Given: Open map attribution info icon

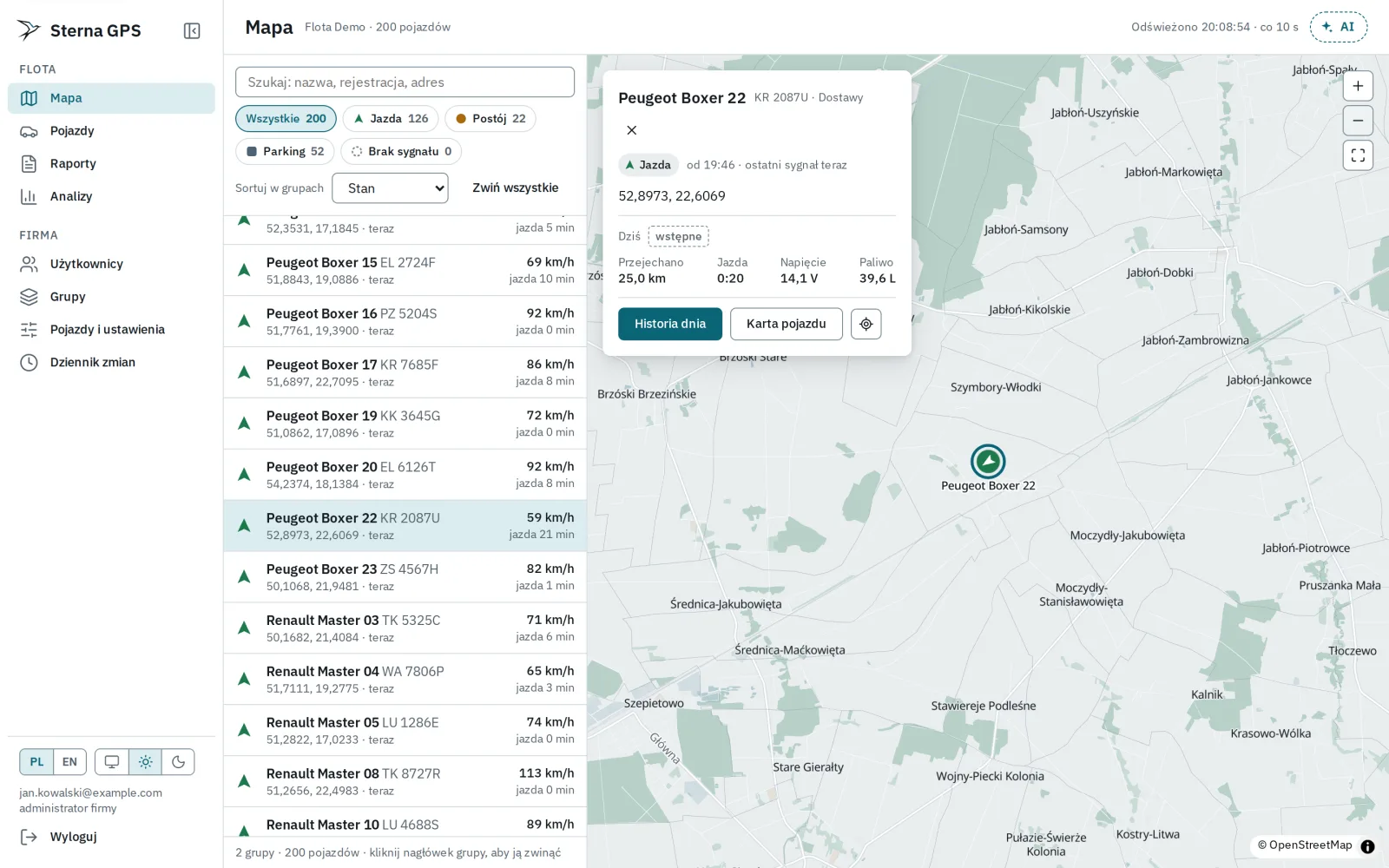Looking at the screenshot, I should coord(1368,846).
